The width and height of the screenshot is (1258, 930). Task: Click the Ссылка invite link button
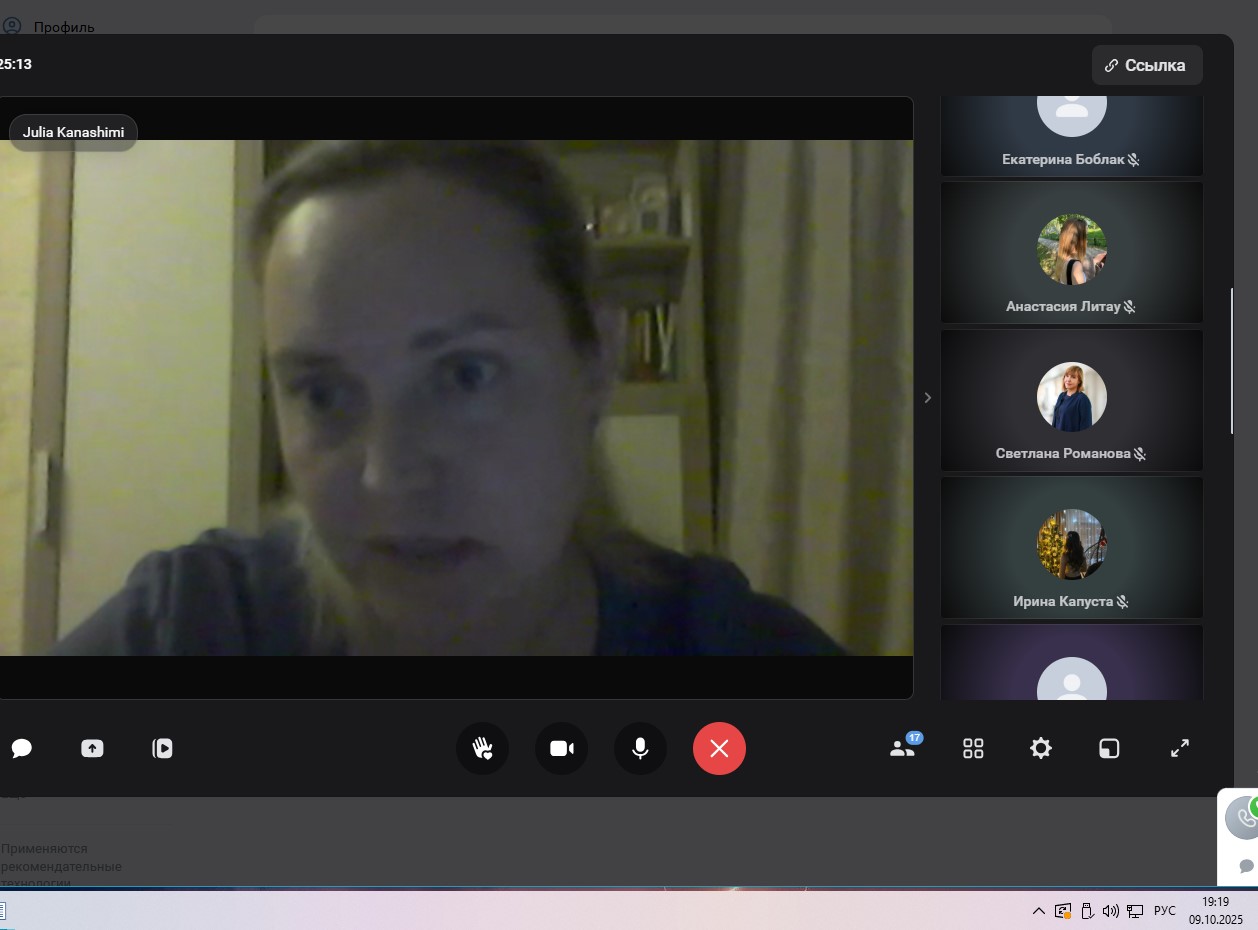(x=1146, y=65)
